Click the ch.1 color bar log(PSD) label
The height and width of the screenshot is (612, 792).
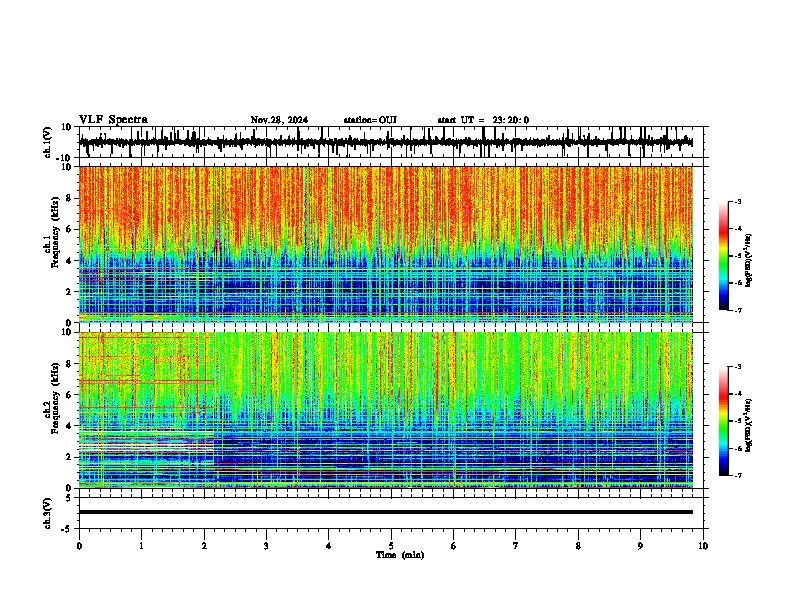point(749,260)
